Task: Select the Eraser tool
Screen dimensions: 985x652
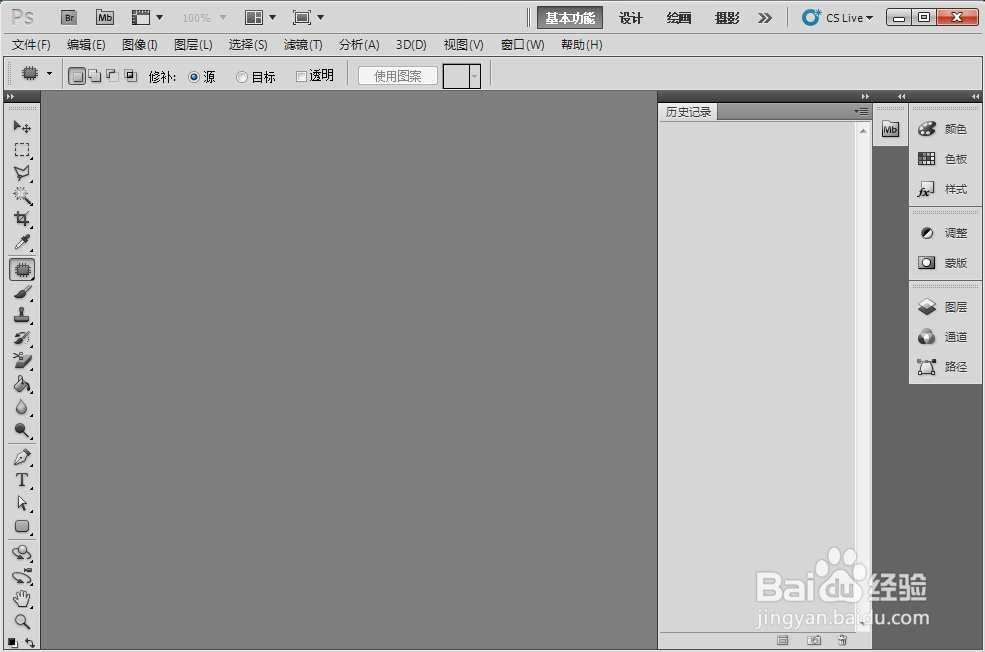Action: pos(22,361)
